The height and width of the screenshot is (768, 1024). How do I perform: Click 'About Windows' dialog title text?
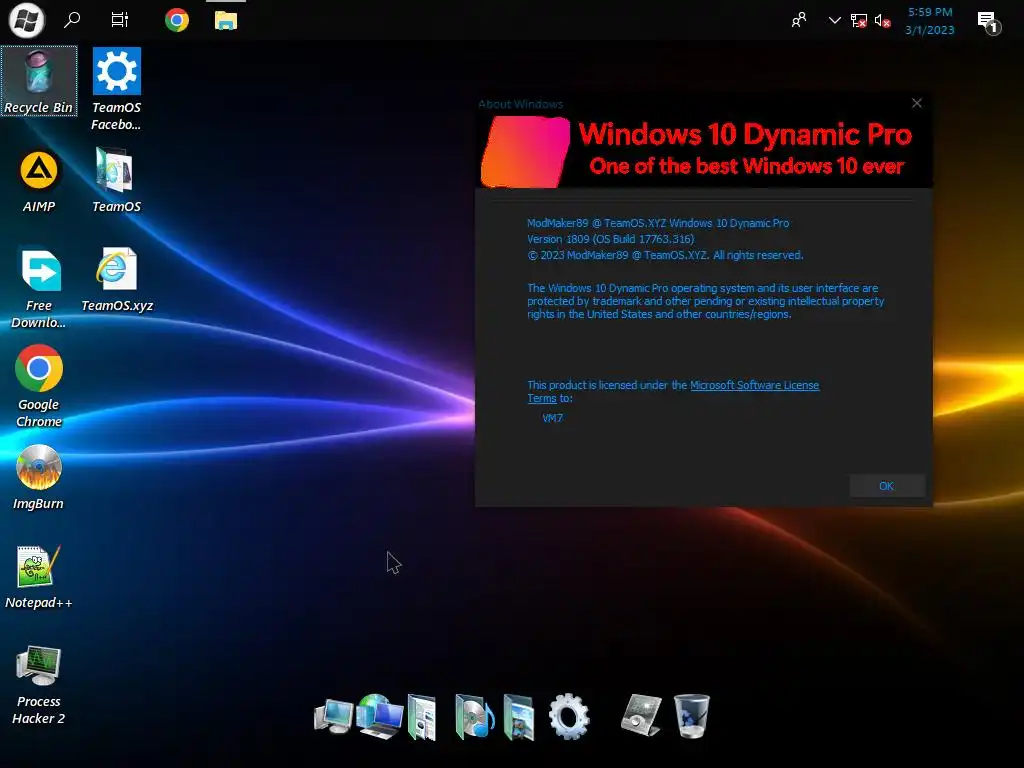point(520,104)
